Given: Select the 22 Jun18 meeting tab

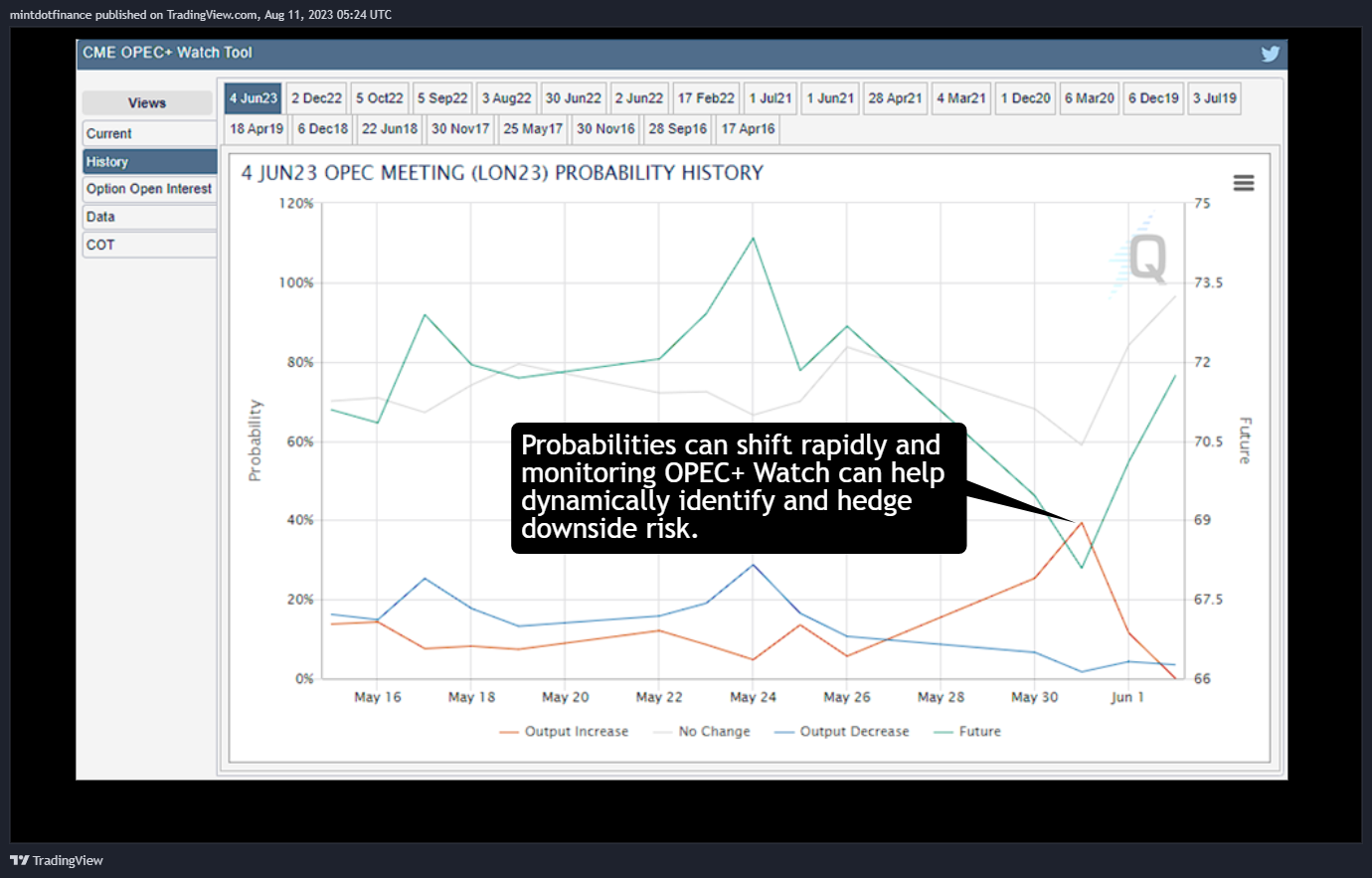Looking at the screenshot, I should 390,129.
